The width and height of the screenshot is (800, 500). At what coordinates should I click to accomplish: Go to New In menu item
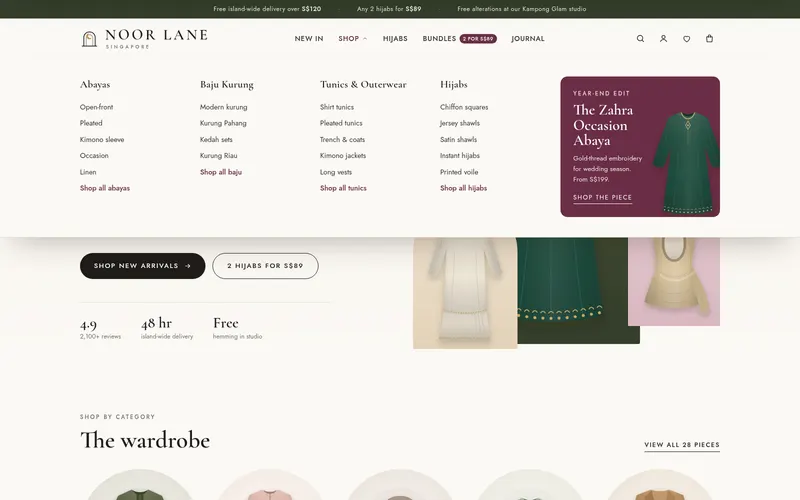point(309,39)
